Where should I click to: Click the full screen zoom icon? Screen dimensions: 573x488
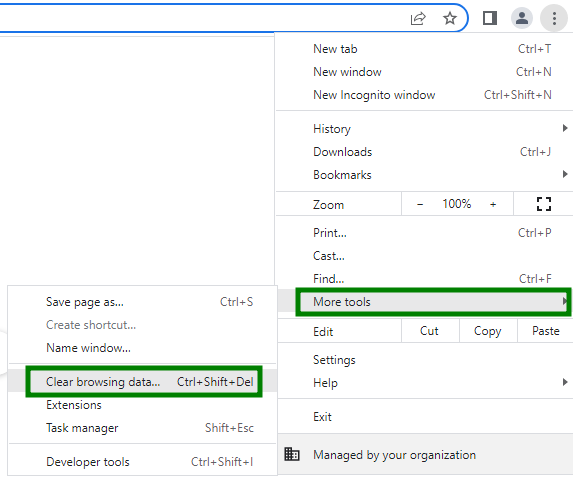pyautogui.click(x=544, y=204)
